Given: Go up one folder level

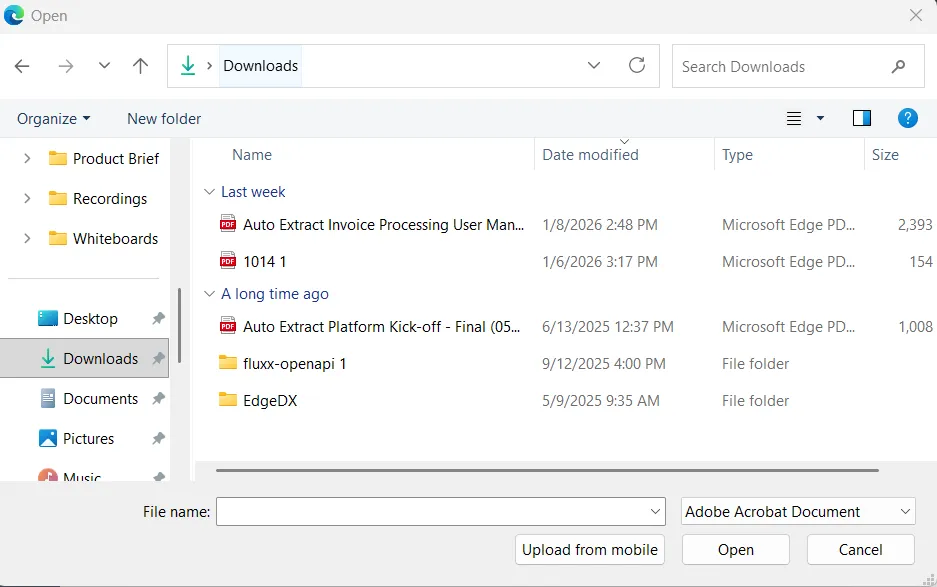Looking at the screenshot, I should (x=140, y=66).
